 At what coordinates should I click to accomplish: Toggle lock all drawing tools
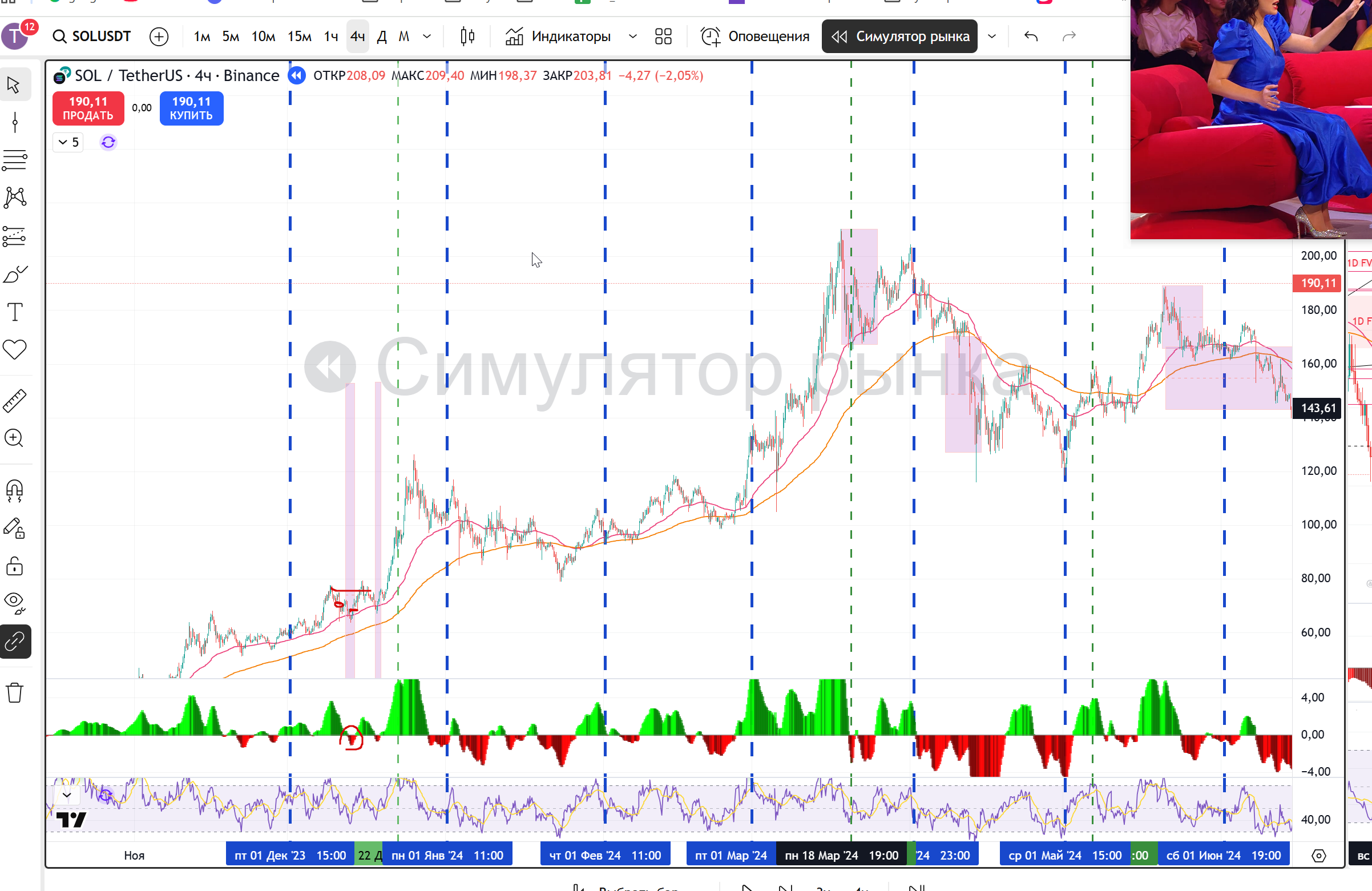coord(15,566)
